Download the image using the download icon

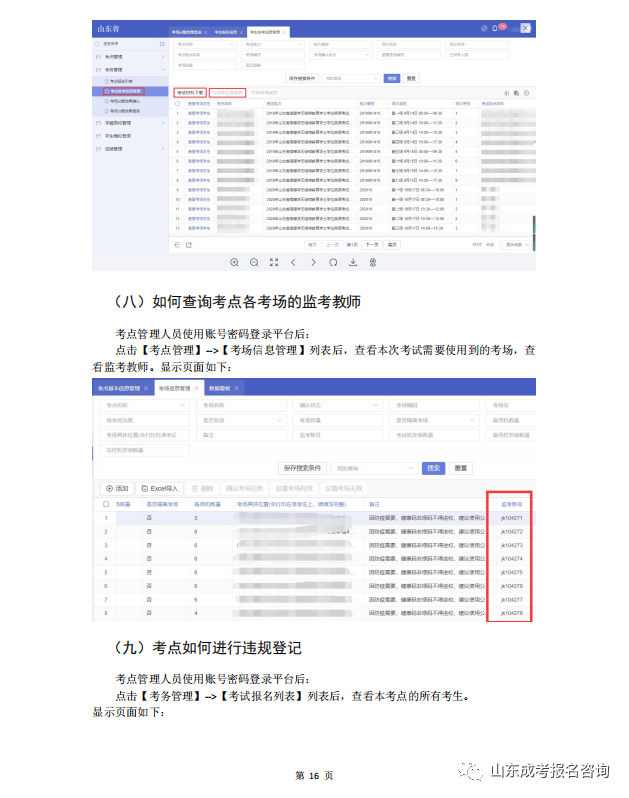pos(353,263)
